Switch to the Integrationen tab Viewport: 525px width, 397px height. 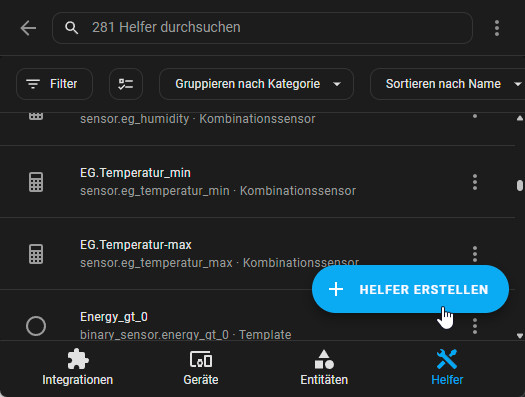(x=78, y=368)
